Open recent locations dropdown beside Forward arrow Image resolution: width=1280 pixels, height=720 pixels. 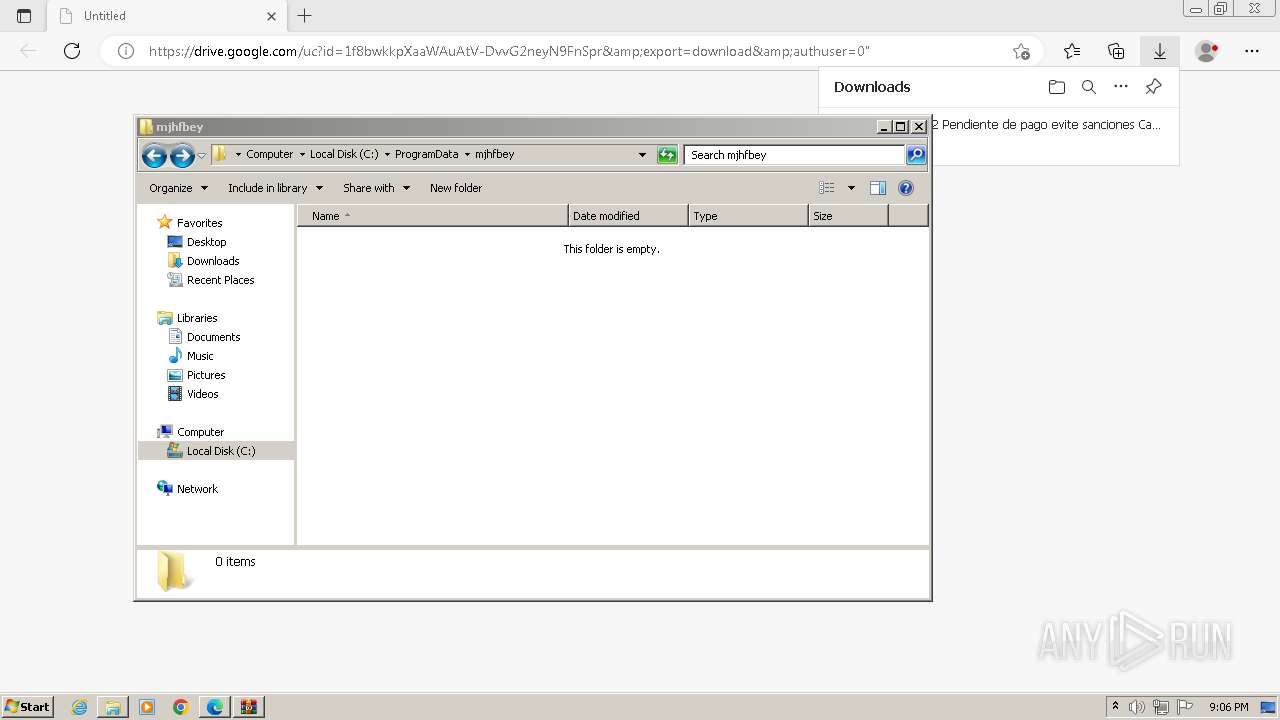tap(201, 155)
